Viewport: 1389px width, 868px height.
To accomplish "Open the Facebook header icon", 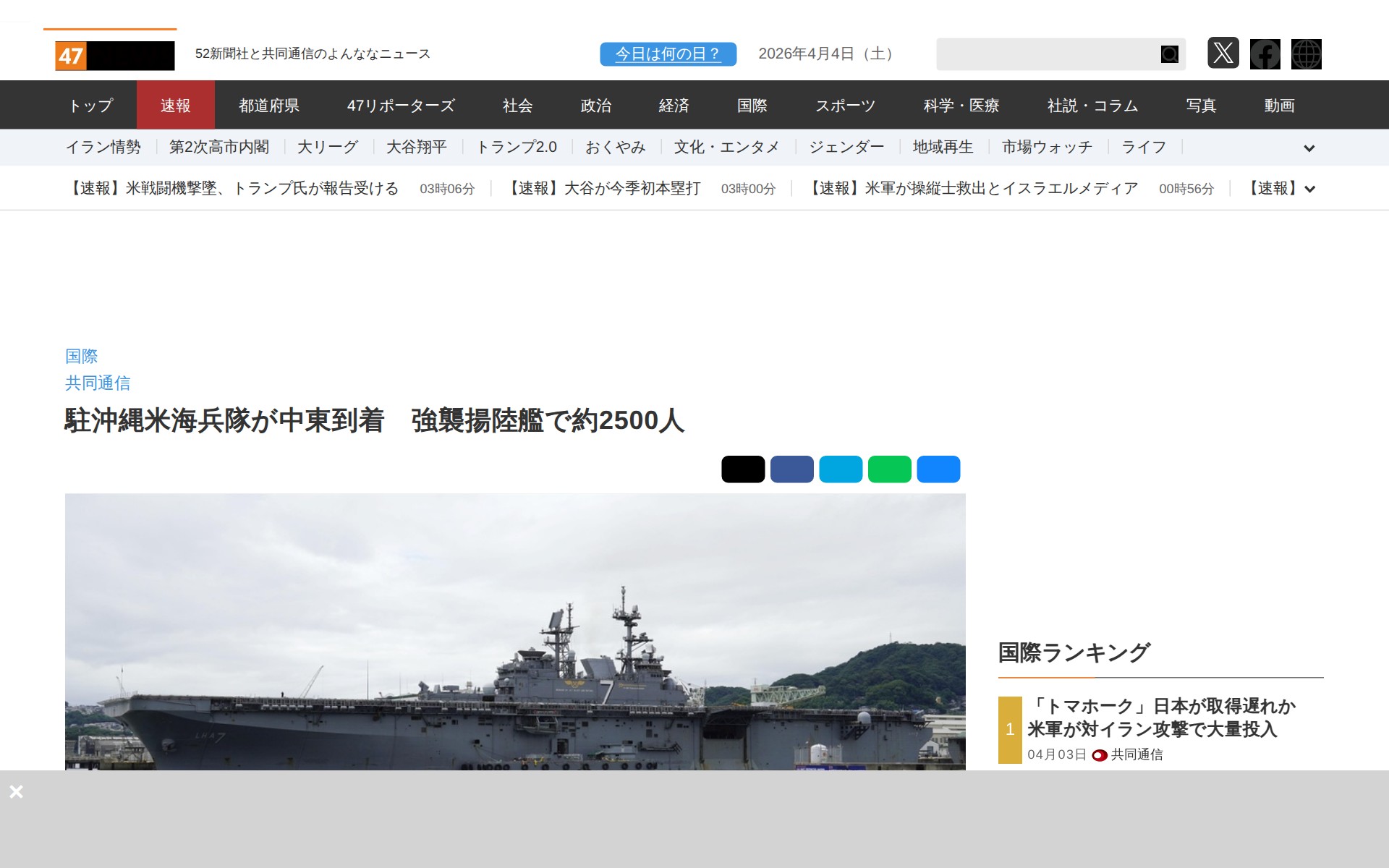I will click(1265, 54).
